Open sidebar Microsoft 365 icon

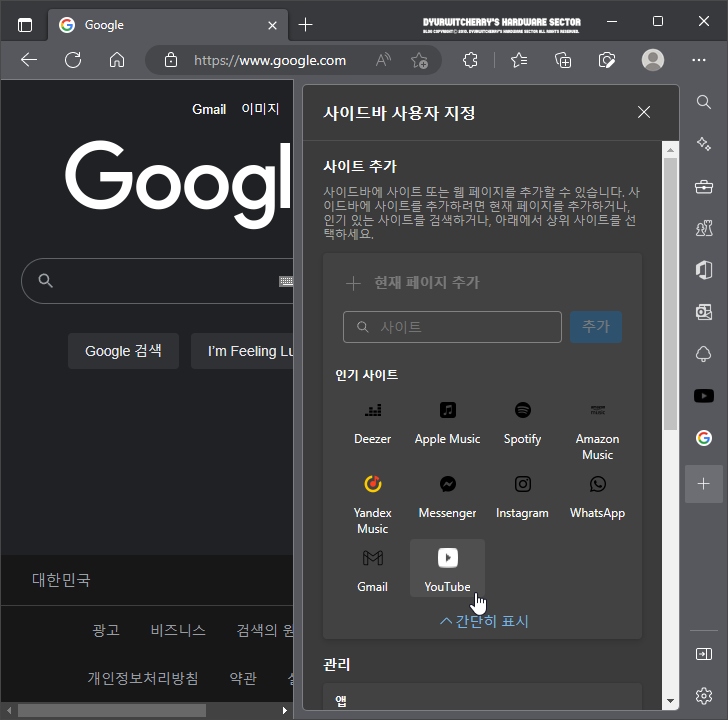point(704,270)
